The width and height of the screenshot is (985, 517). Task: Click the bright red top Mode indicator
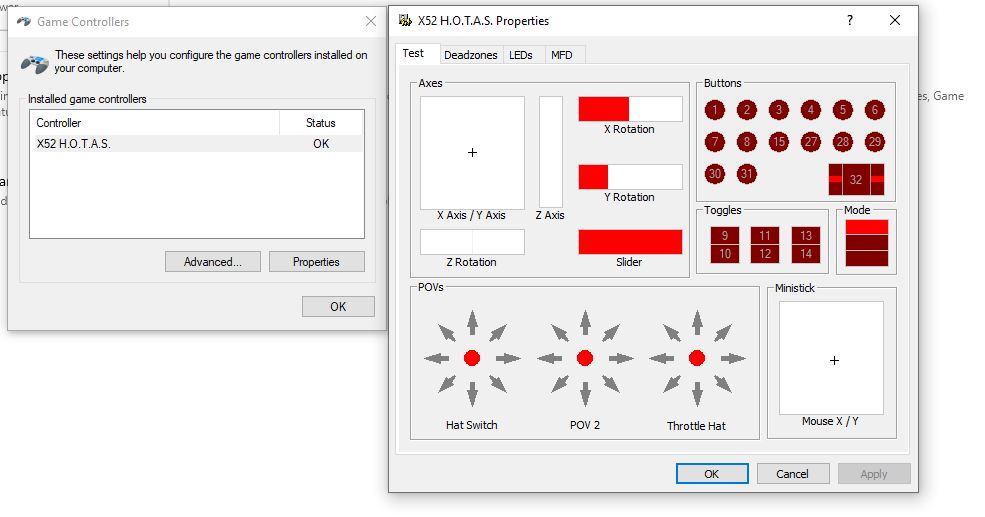point(867,227)
